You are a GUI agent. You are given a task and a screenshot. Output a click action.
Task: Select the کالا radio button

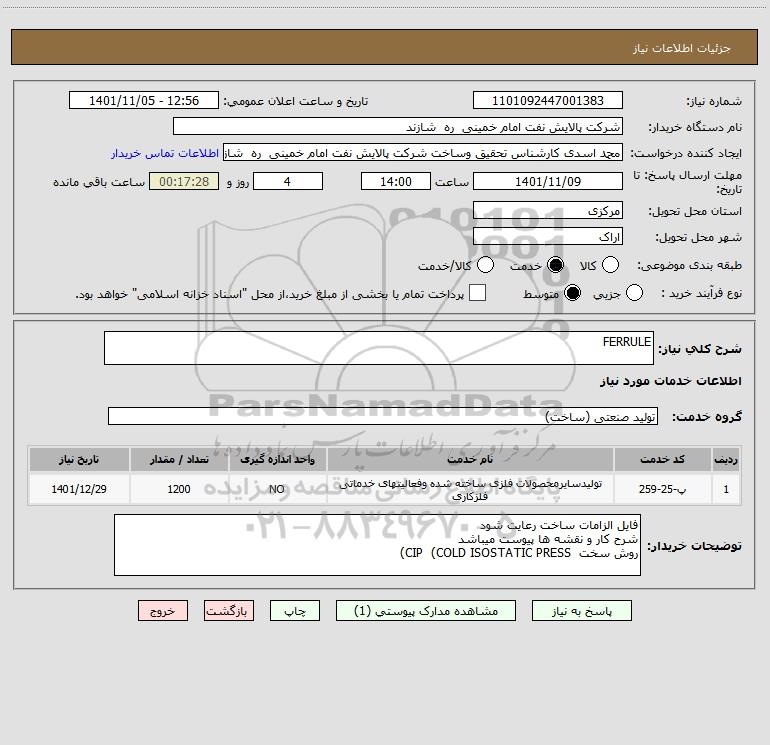coord(610,265)
